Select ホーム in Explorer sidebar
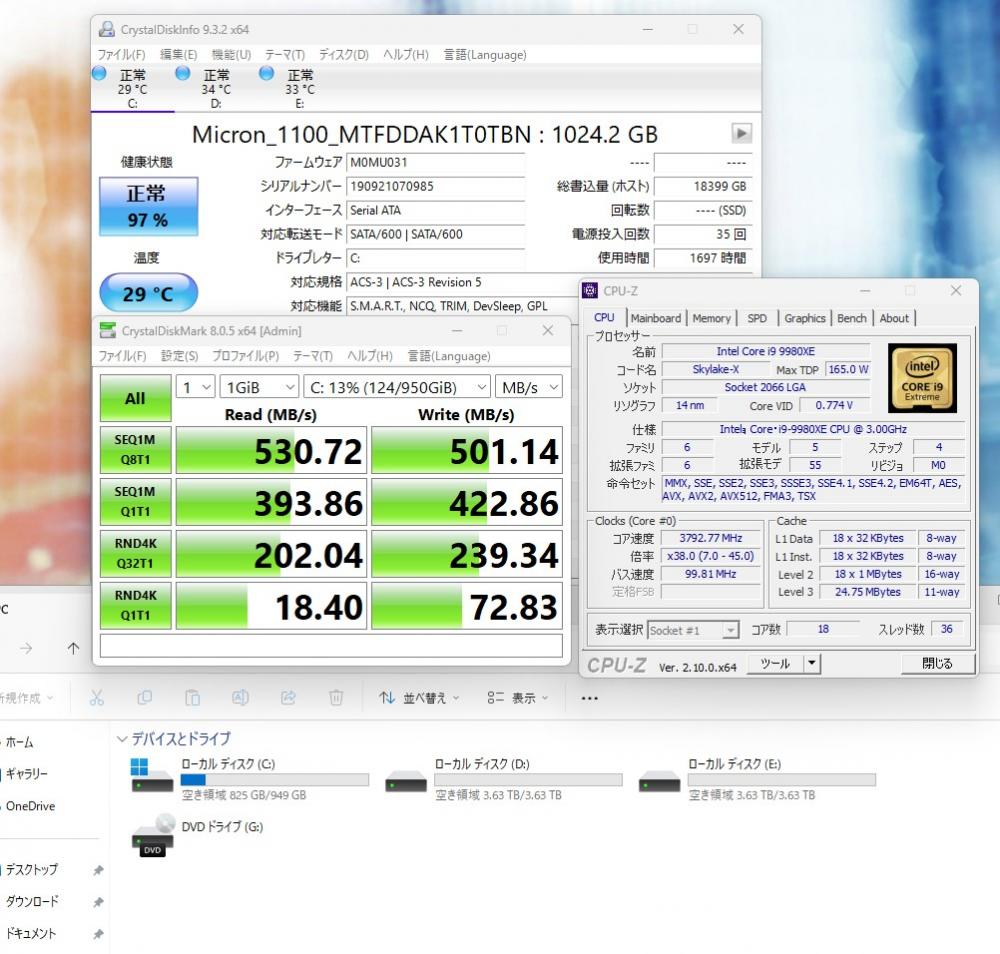 click(x=19, y=742)
